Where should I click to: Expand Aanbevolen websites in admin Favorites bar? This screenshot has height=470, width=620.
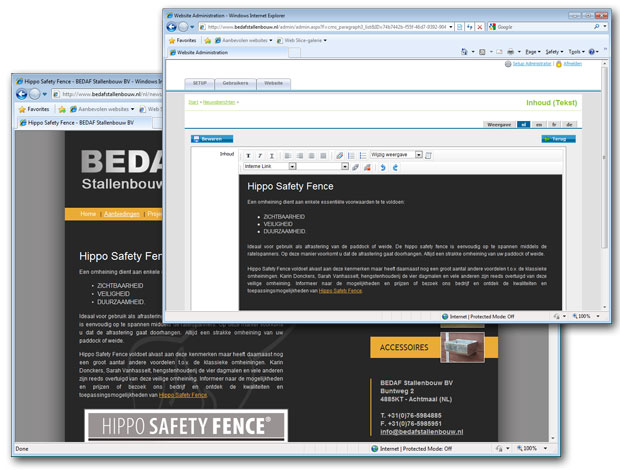coord(270,40)
